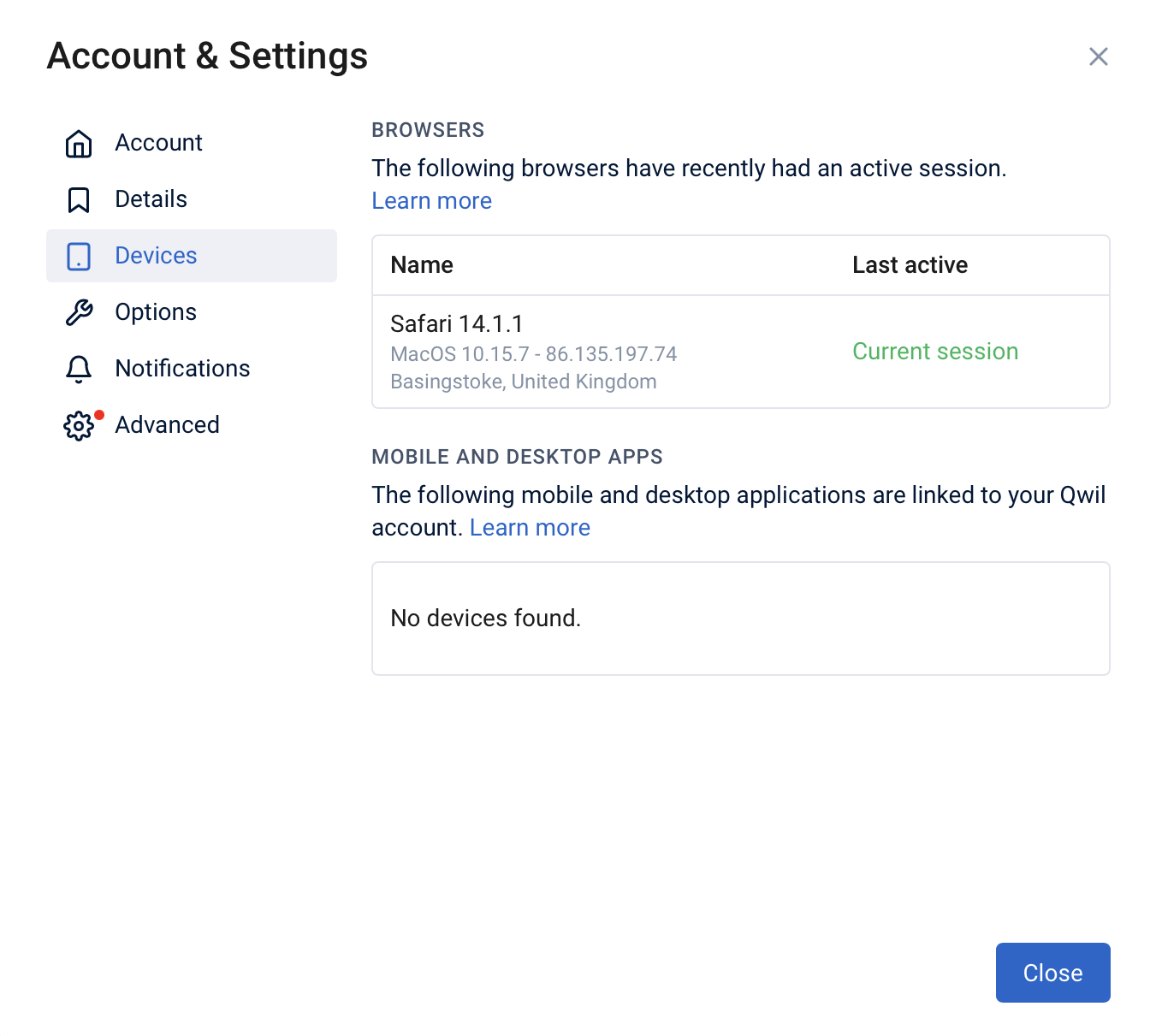Viewport: 1156px width, 1036px height.
Task: Go to the Details section
Action: [192, 199]
